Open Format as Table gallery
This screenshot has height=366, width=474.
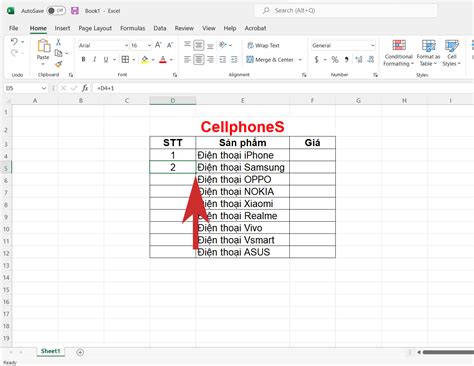point(428,53)
